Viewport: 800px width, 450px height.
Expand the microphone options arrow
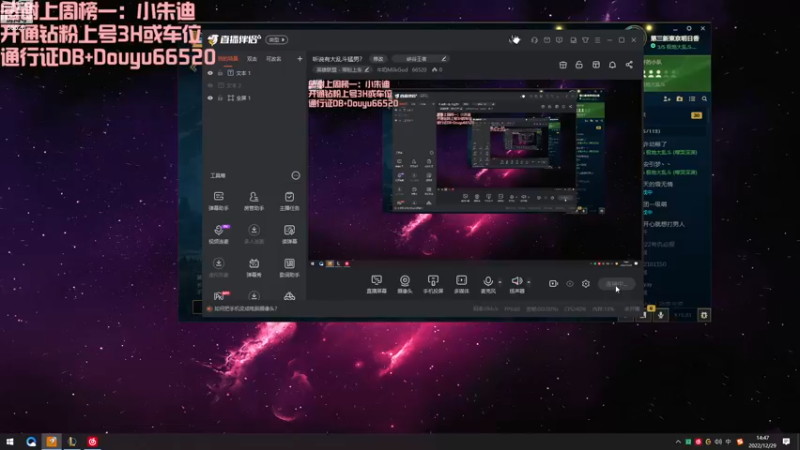tap(499, 282)
